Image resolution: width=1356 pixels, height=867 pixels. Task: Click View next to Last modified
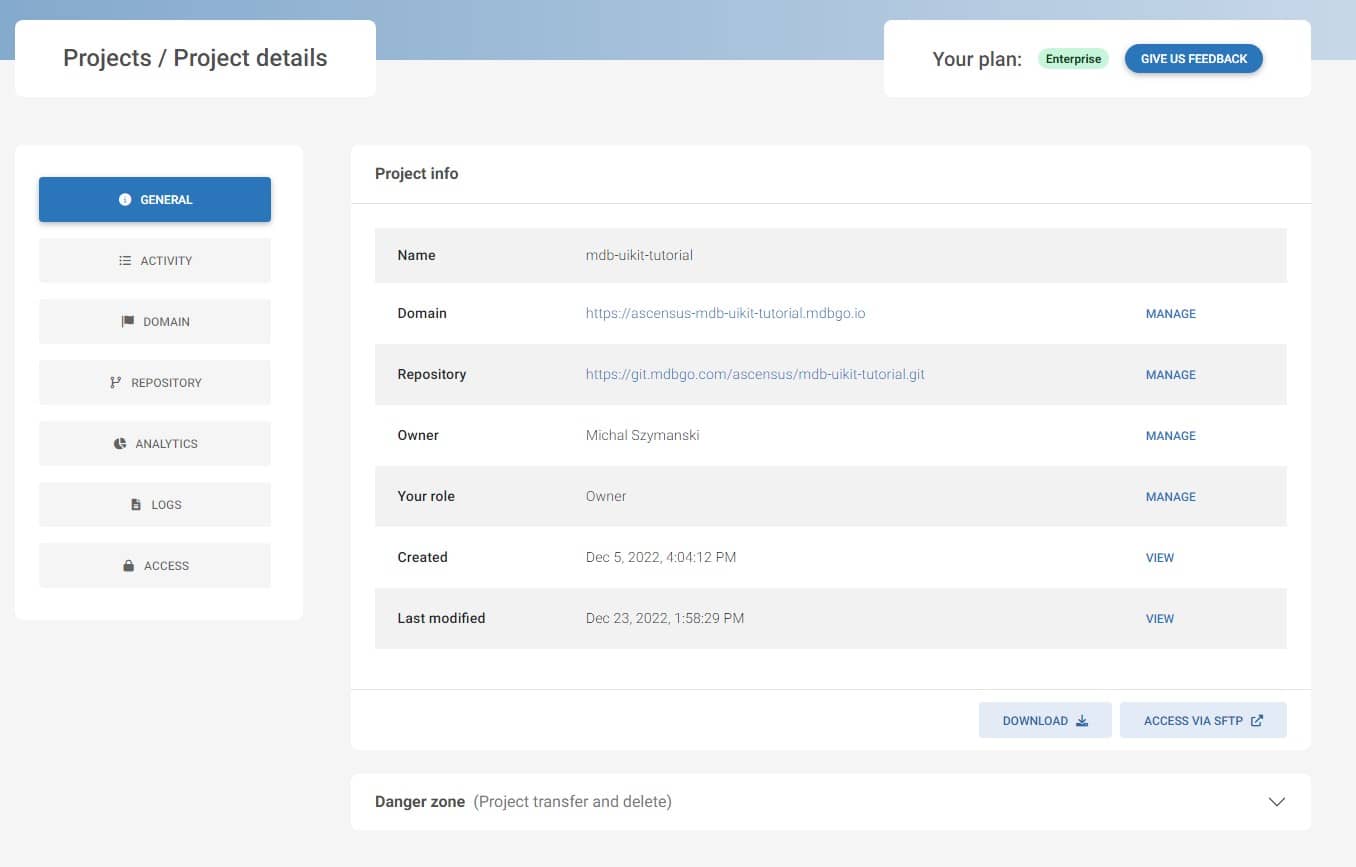coord(1159,619)
